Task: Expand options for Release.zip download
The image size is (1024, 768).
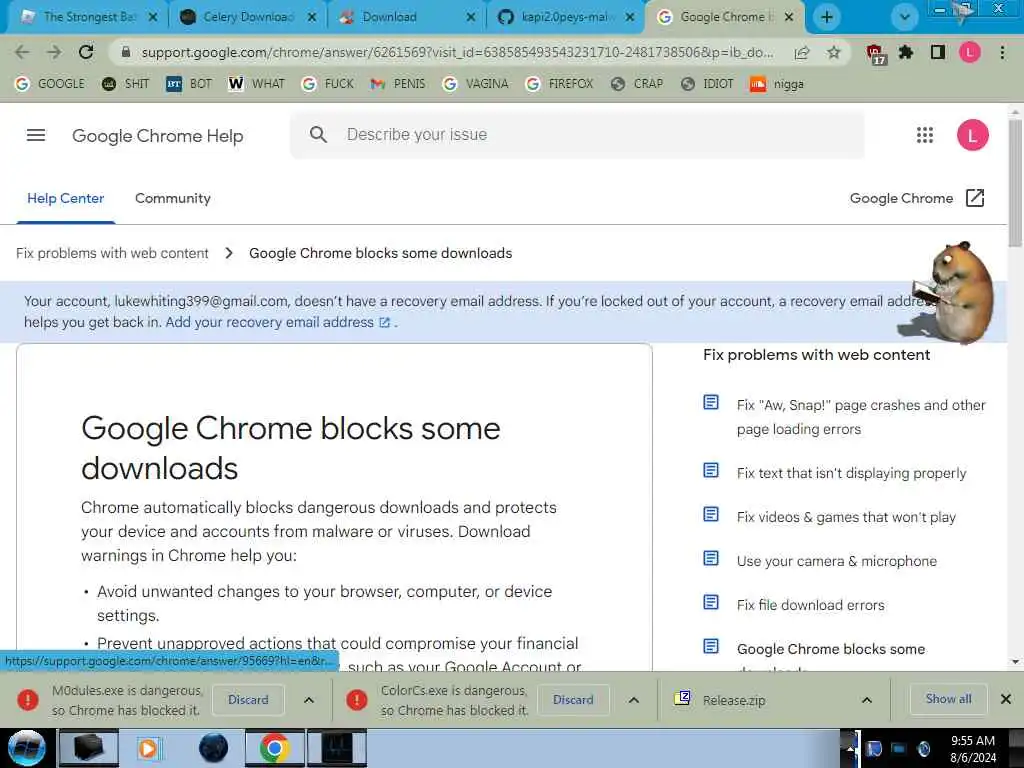Action: click(x=867, y=700)
